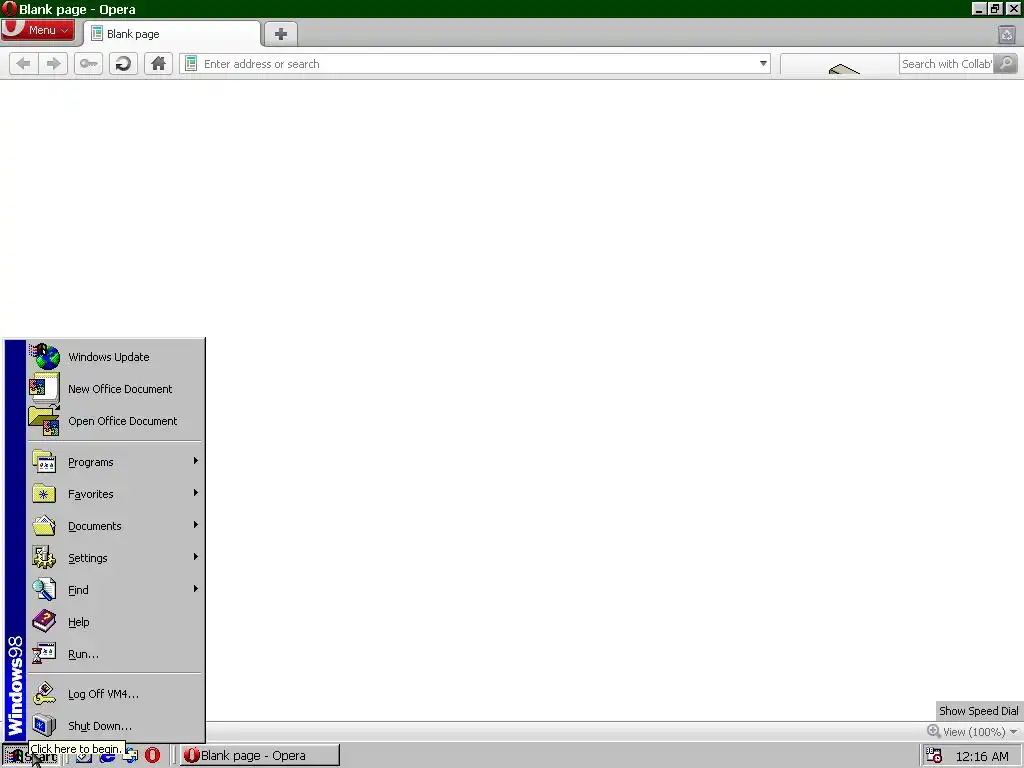The width and height of the screenshot is (1024, 768).
Task: Go to the Home page icon
Action: (x=158, y=64)
